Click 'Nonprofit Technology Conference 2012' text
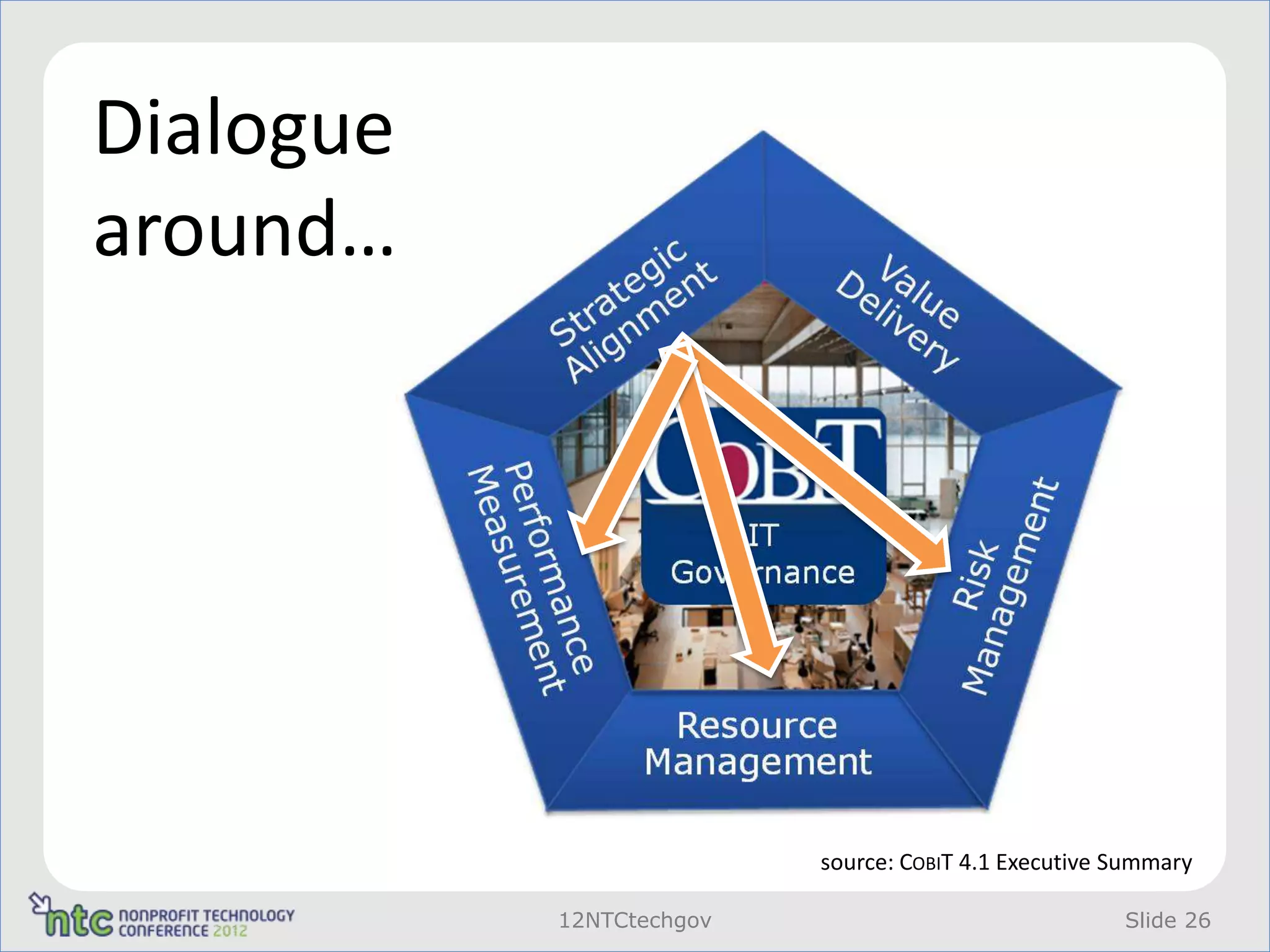Screen dimensions: 1270x952 click(206, 923)
